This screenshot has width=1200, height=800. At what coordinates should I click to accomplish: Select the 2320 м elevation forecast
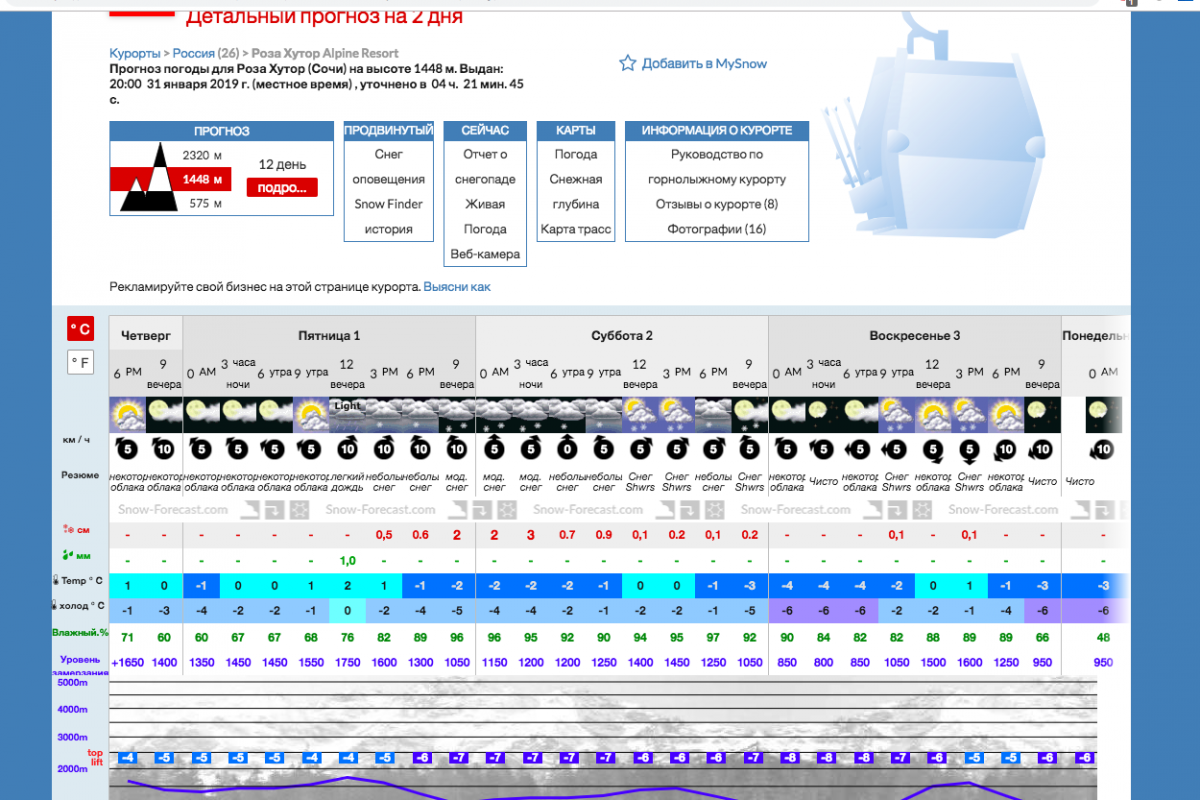coord(202,155)
